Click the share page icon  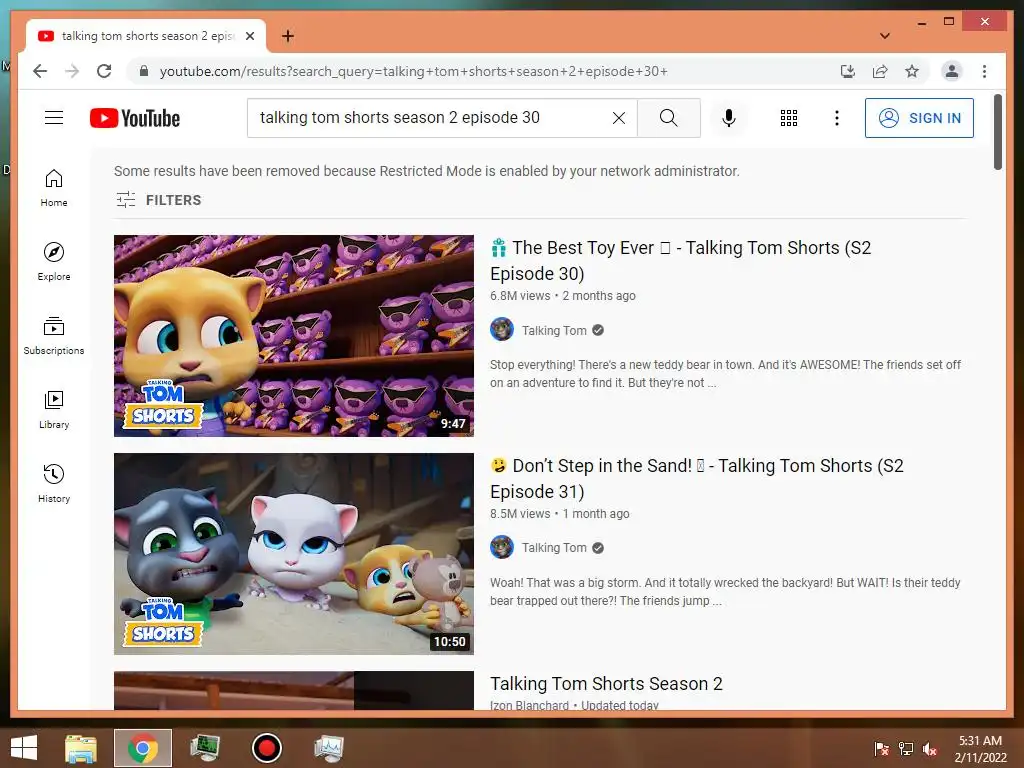880,71
